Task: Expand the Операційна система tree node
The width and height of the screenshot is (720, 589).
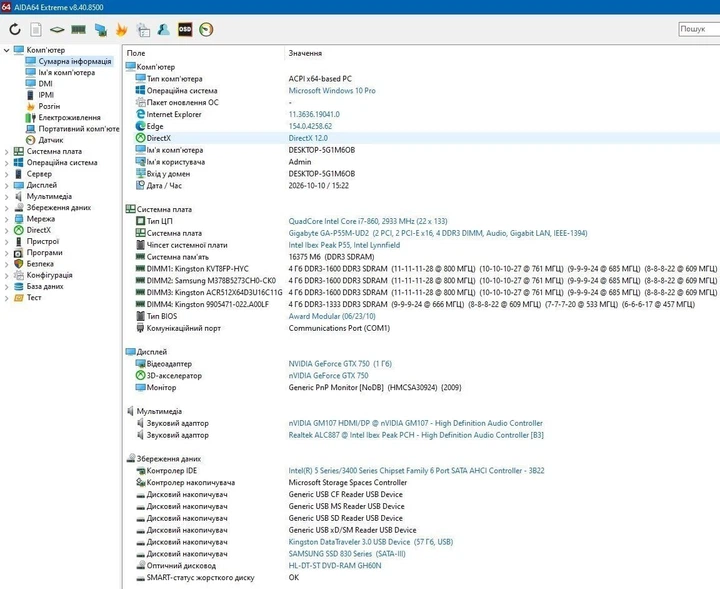Action: [x=6, y=163]
